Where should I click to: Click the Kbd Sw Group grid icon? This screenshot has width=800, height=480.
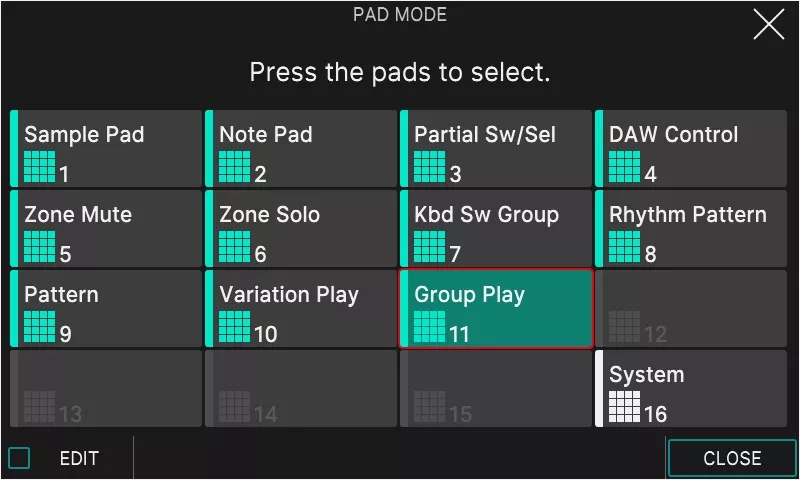(429, 246)
